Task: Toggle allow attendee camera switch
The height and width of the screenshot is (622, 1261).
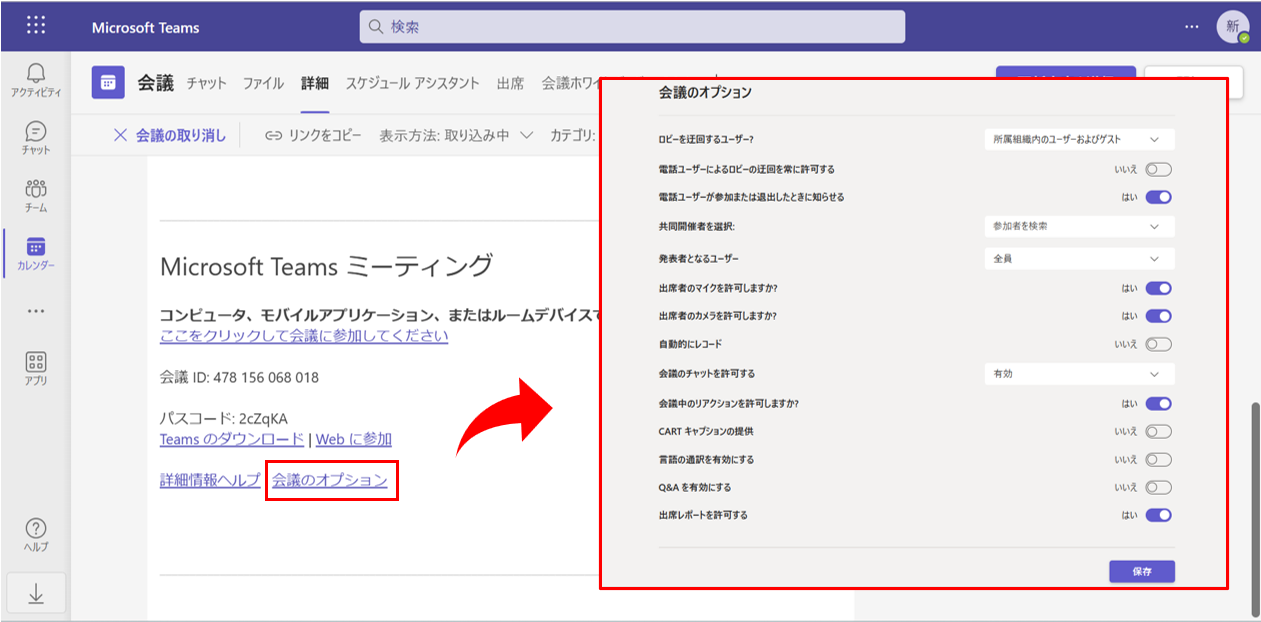Action: click(x=1158, y=316)
